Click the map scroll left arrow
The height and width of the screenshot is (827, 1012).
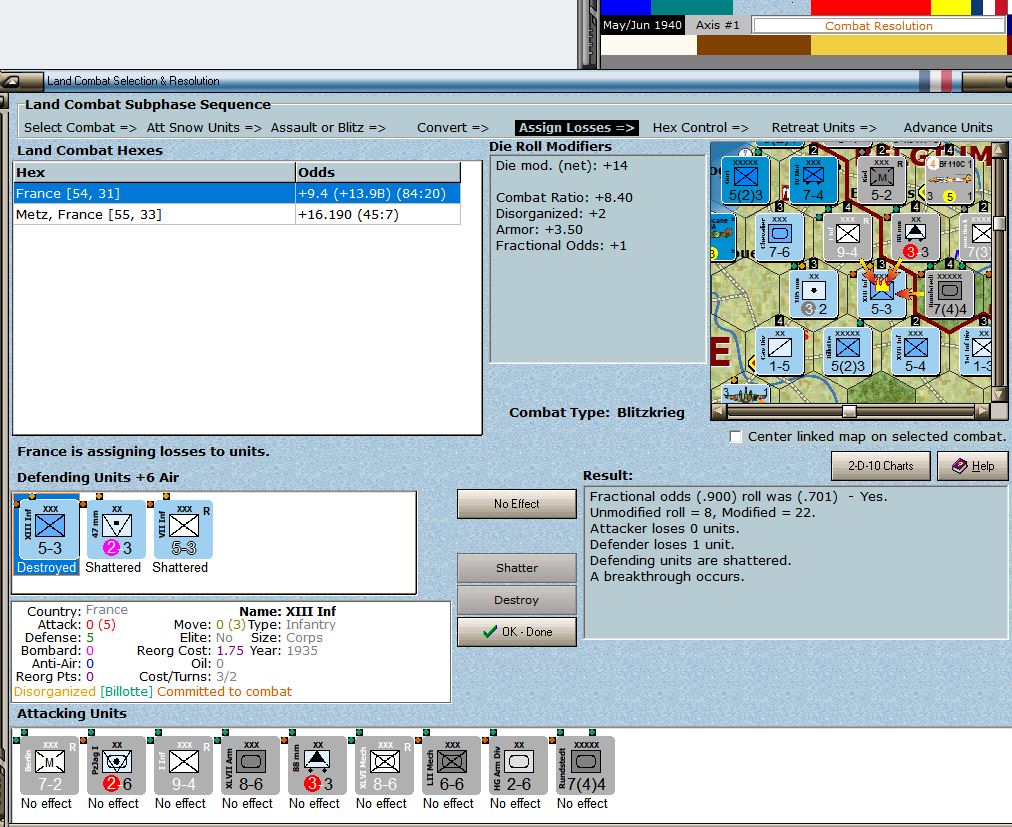tap(718, 411)
